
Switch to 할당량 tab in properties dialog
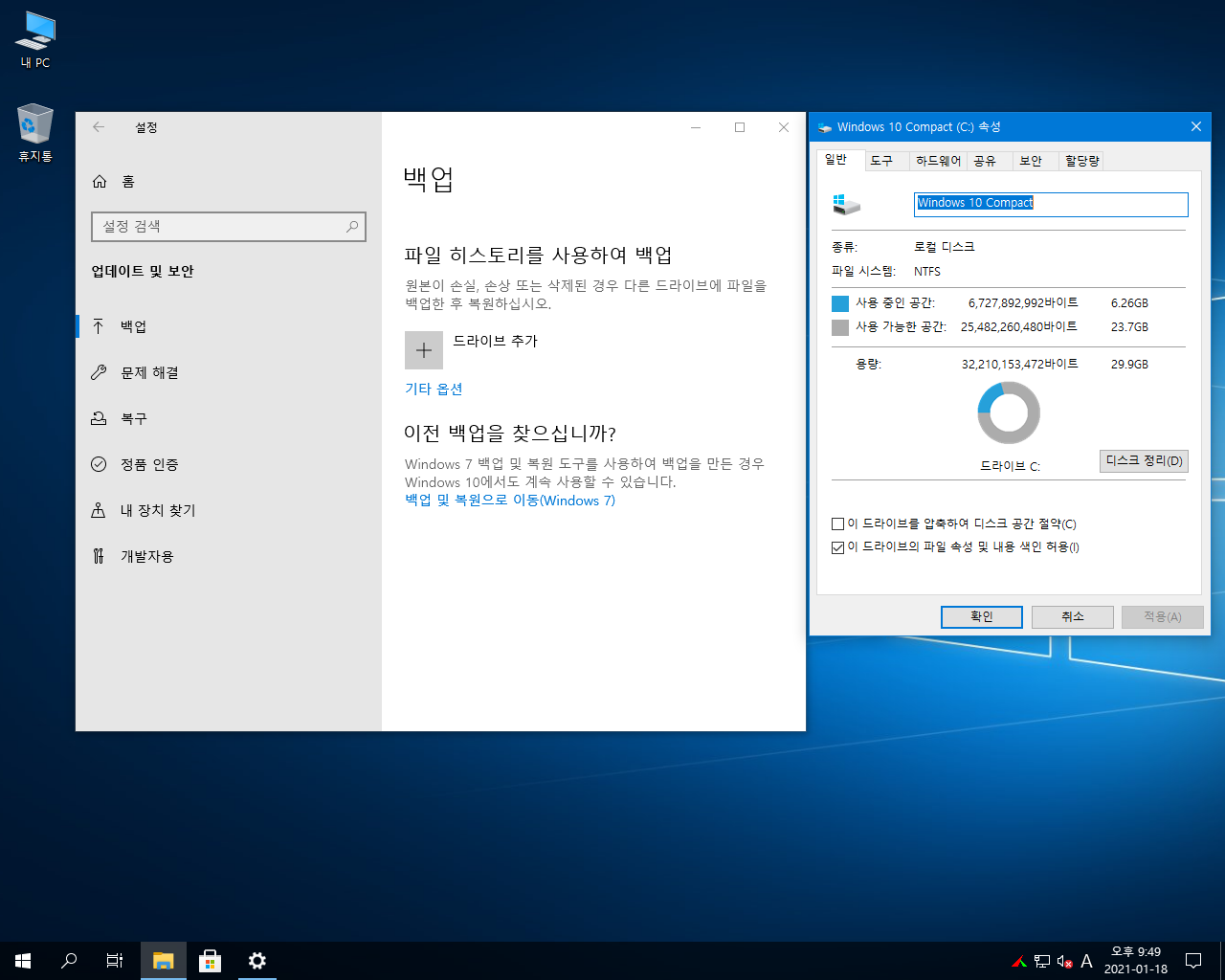pyautogui.click(x=1082, y=161)
